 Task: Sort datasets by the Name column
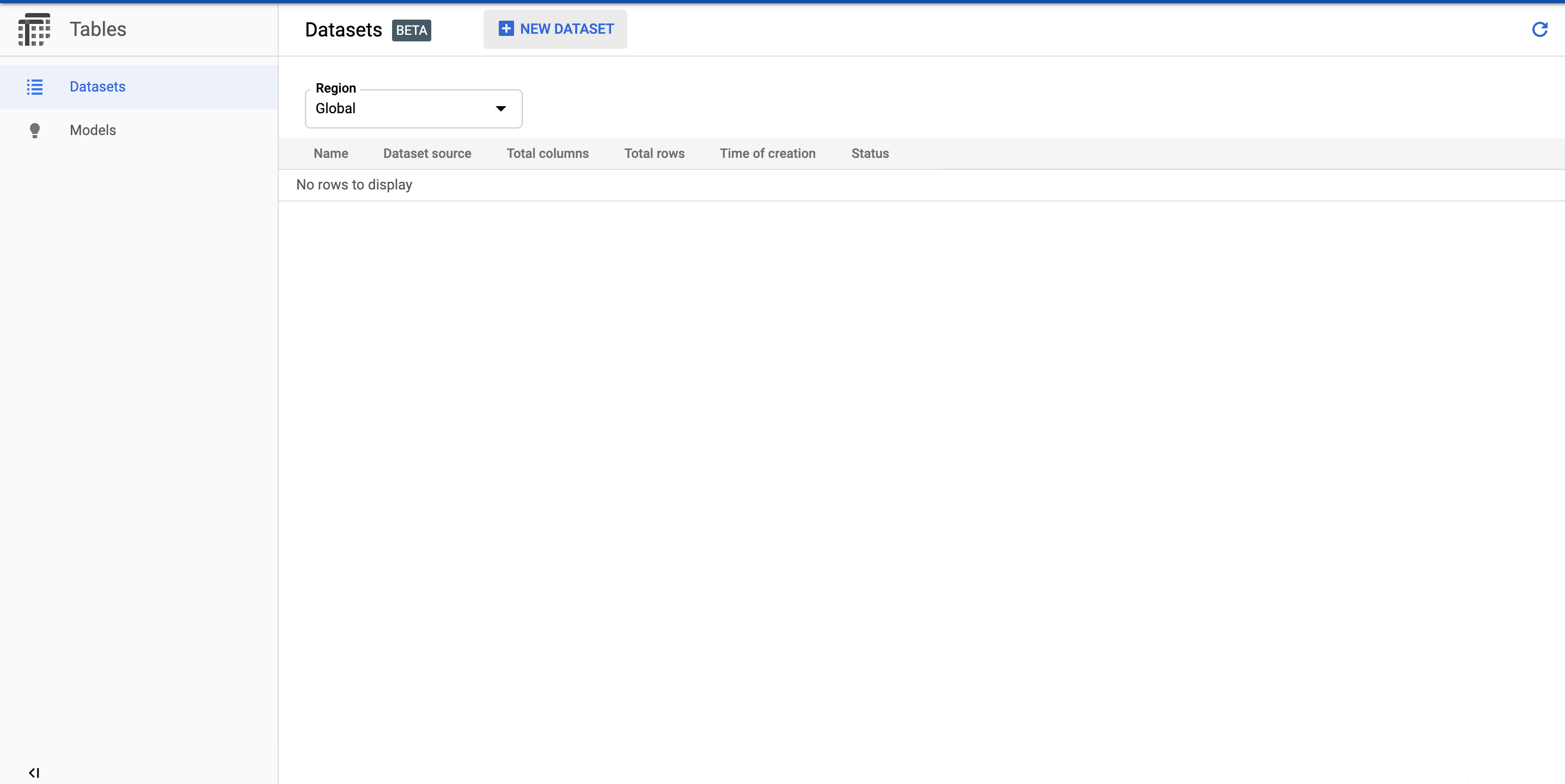(331, 153)
